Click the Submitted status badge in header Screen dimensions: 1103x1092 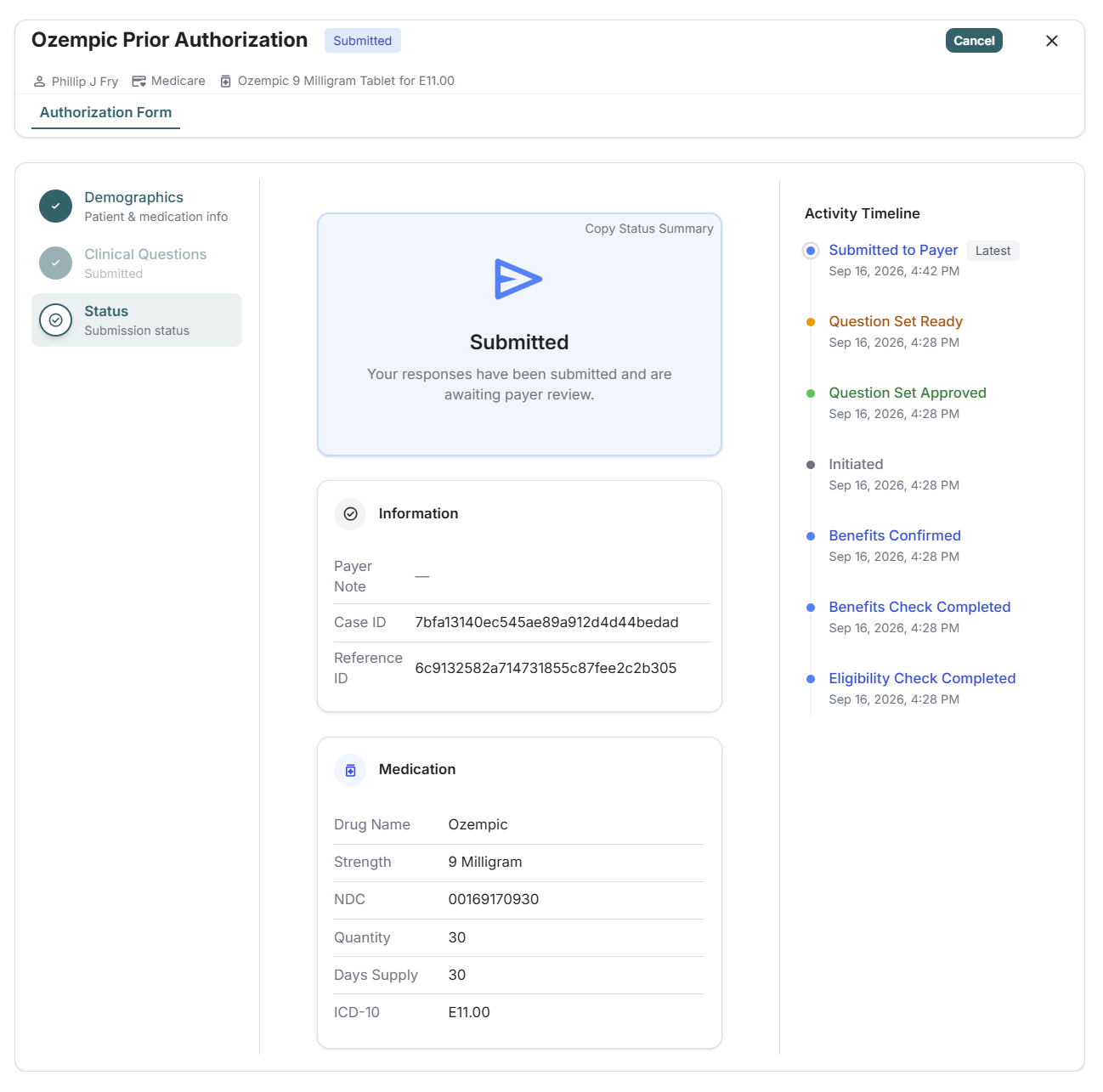363,41
